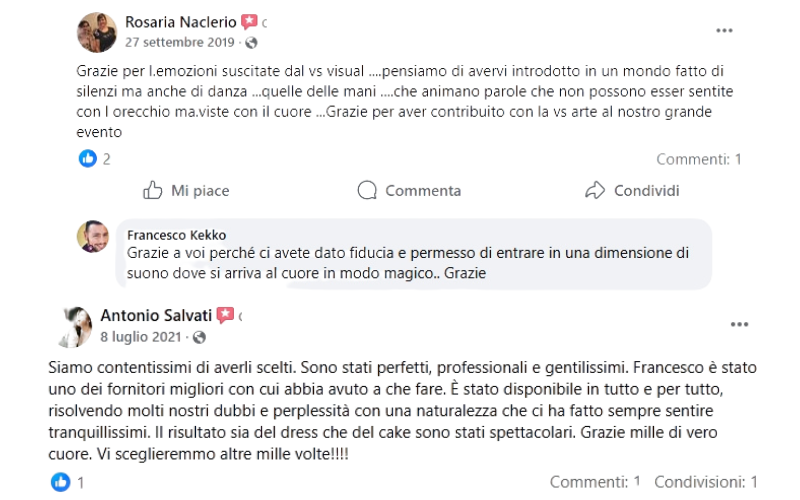800x500 pixels.
Task: Expand "Commenti: 1" on Antonio Salvati's post
Action: point(594,482)
